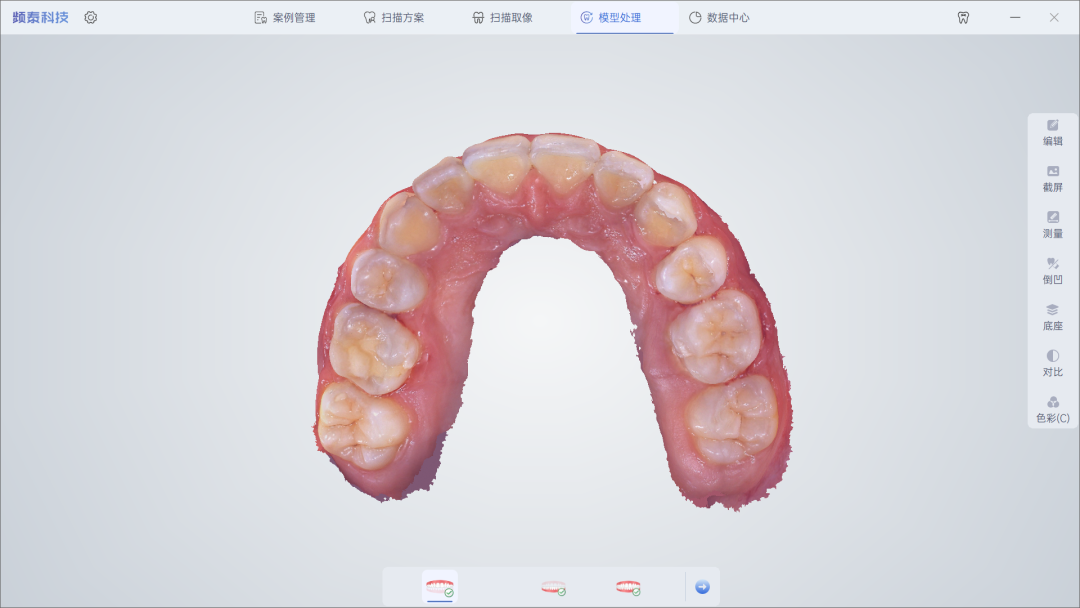Open the 编辑 edit tool
The width and height of the screenshot is (1080, 608).
(1052, 133)
